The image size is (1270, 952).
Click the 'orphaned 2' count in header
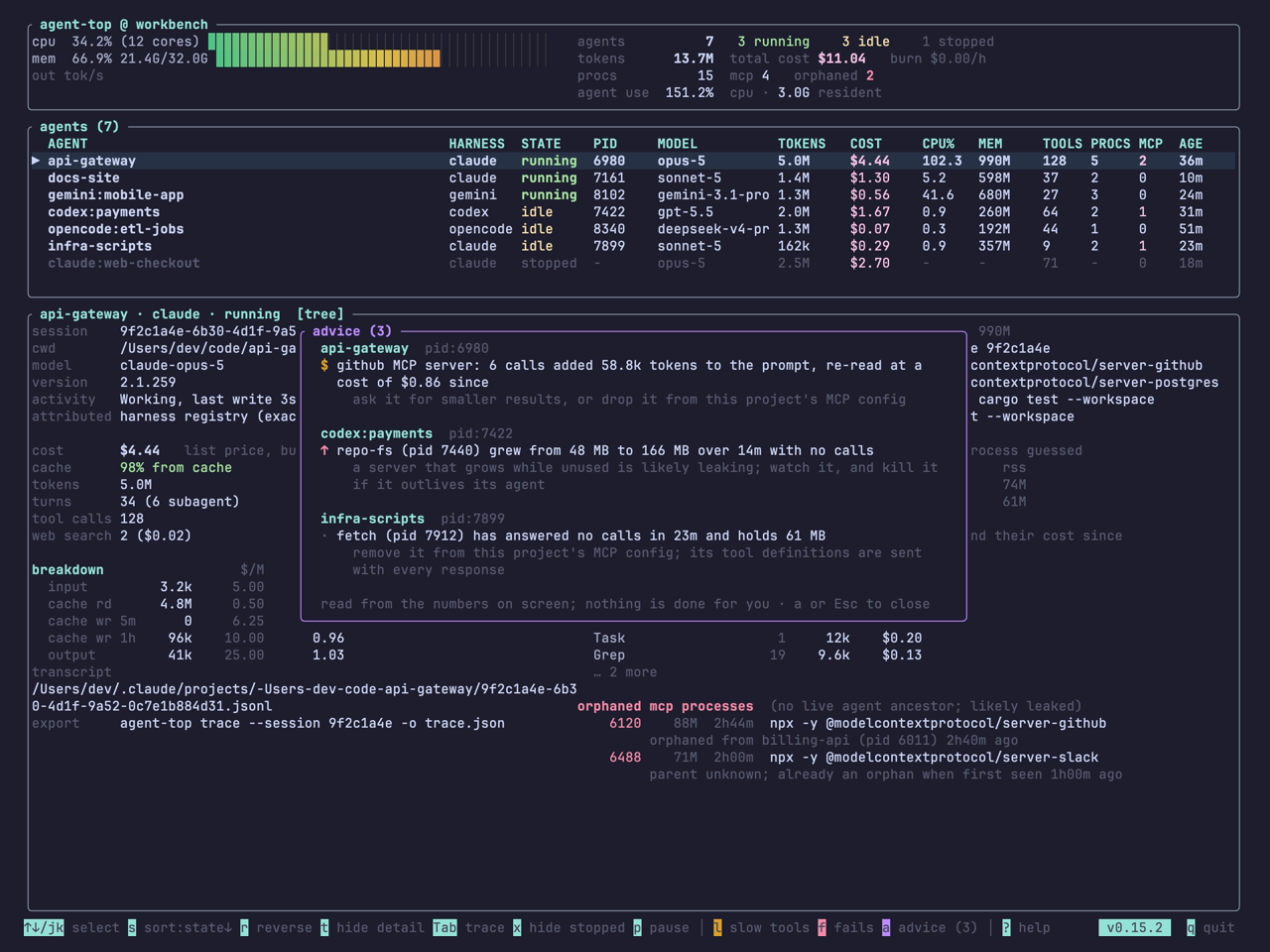pyautogui.click(x=833, y=75)
